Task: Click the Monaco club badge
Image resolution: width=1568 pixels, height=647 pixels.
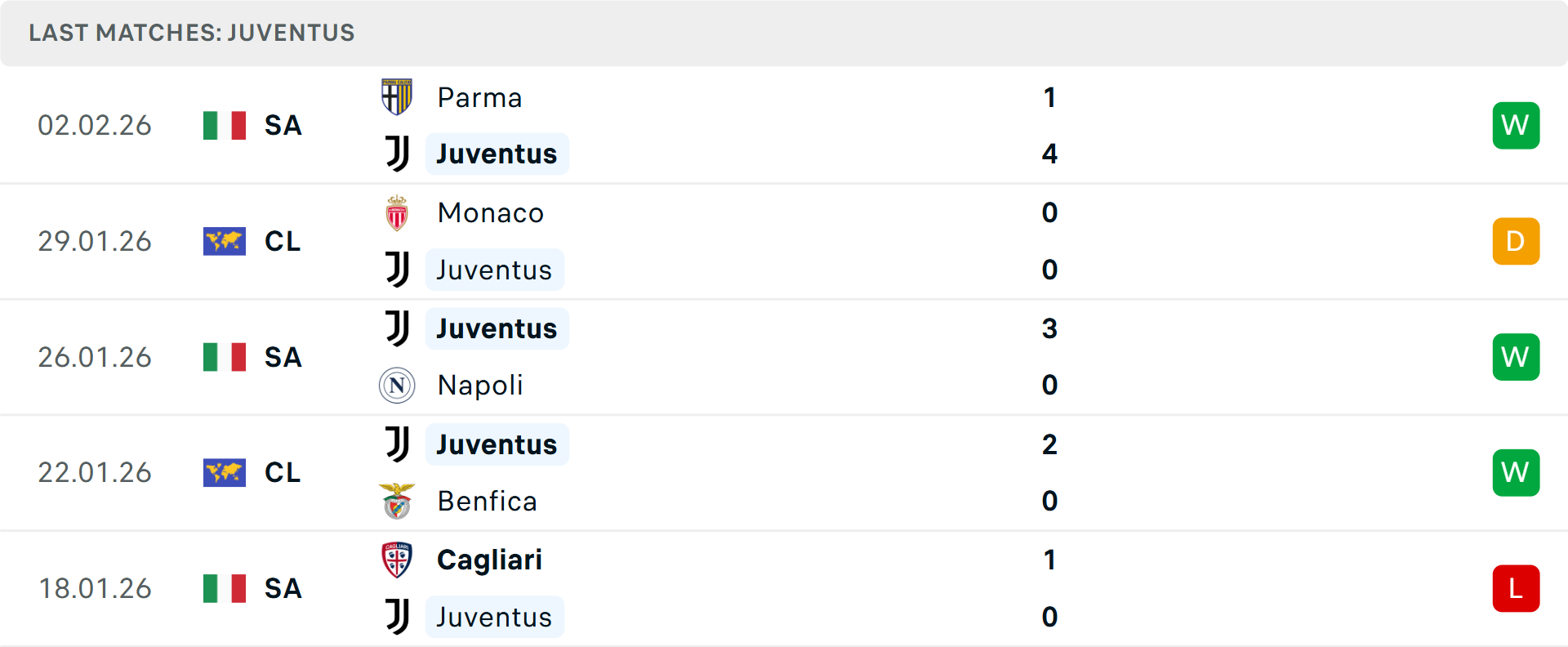Action: coord(397,213)
